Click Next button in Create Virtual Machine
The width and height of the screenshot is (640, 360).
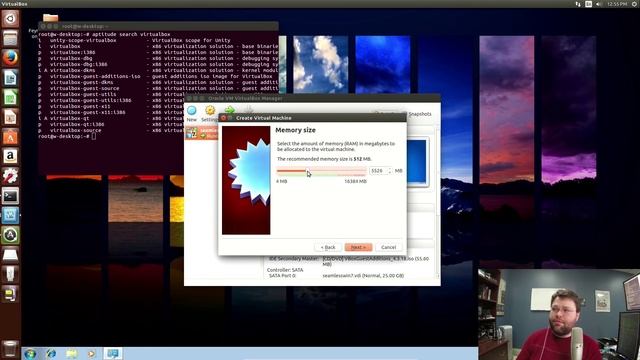358,247
